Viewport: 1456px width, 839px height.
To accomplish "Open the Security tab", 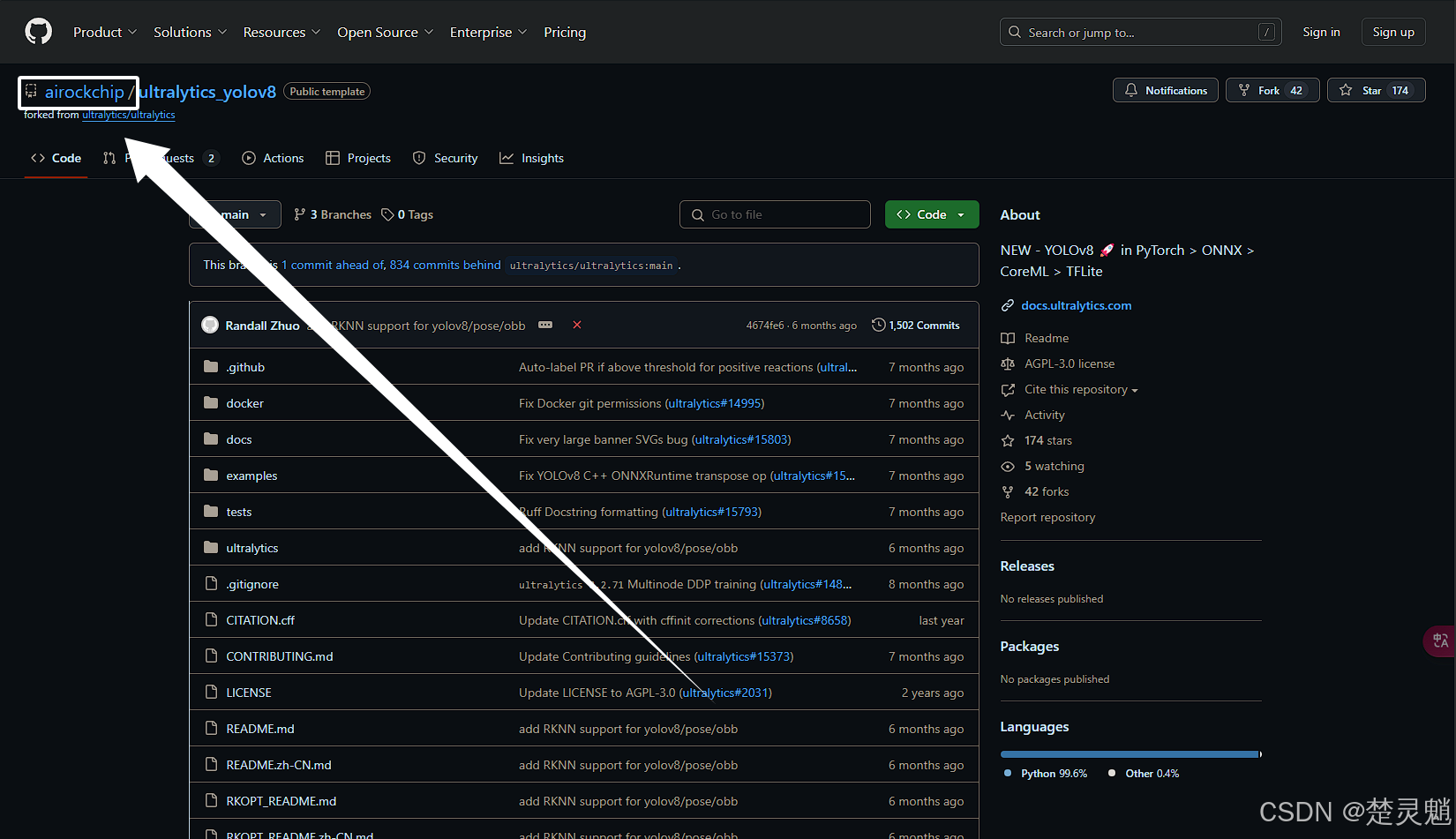I will click(446, 158).
